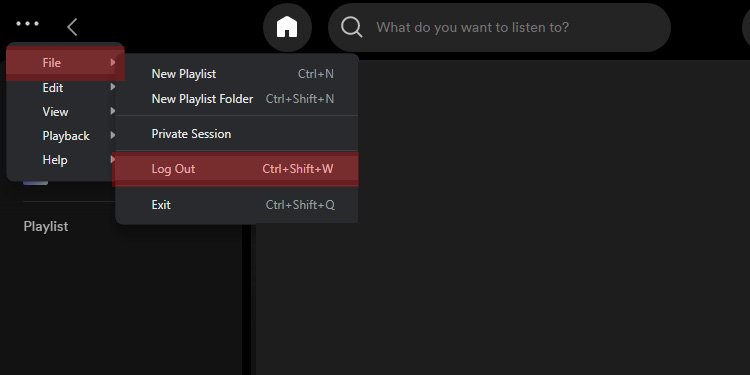This screenshot has width=750, height=375.
Task: Click Log Out in the File submenu
Action: (x=235, y=169)
